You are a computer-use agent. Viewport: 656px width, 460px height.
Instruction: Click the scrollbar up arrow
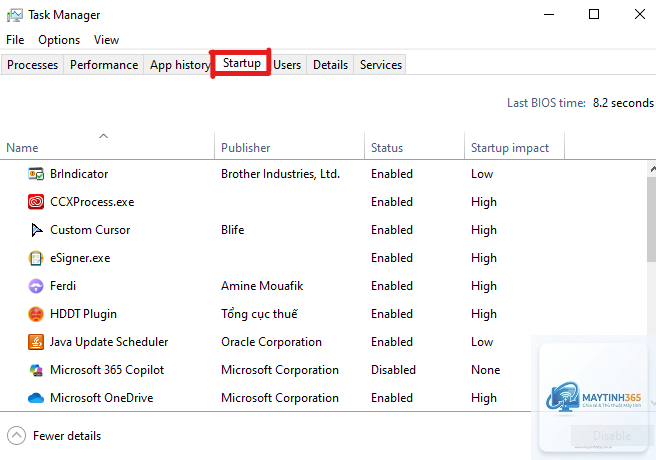652,169
